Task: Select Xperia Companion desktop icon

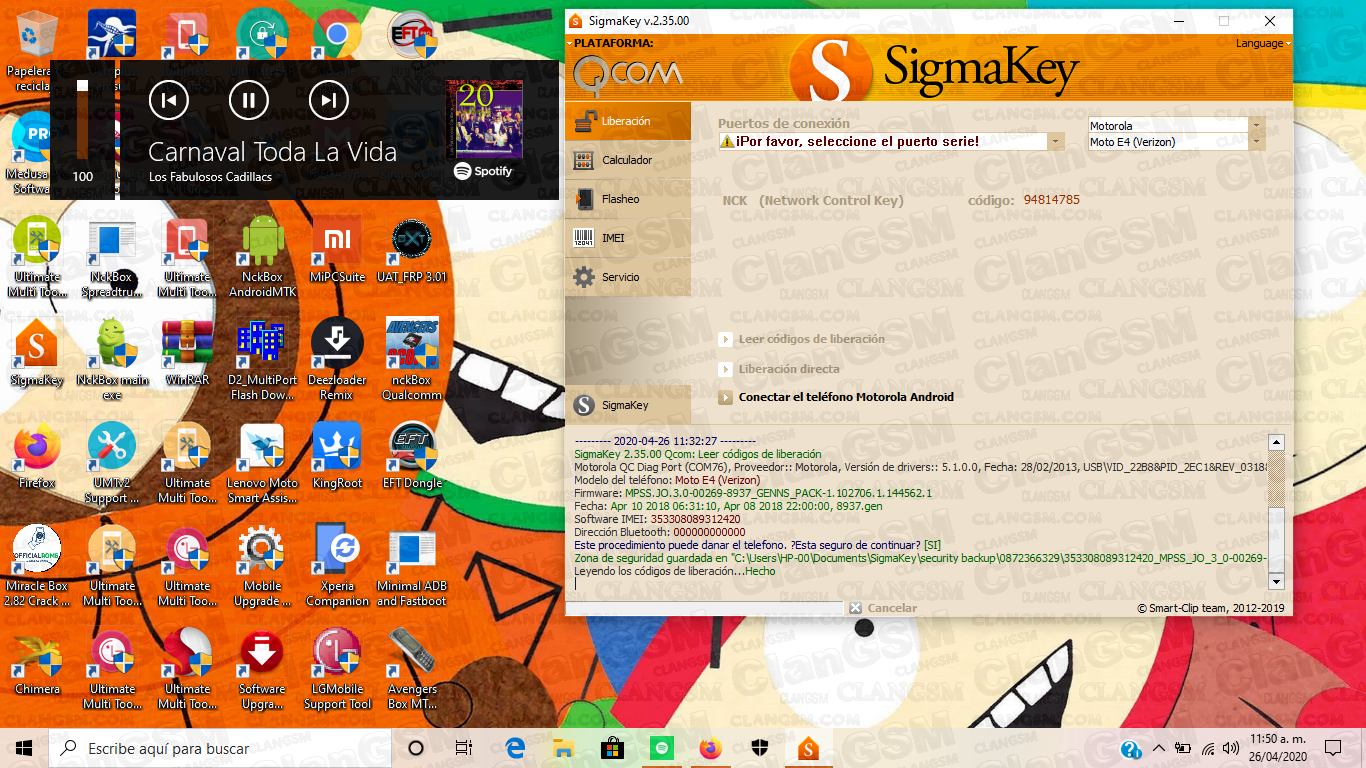Action: pos(337,566)
